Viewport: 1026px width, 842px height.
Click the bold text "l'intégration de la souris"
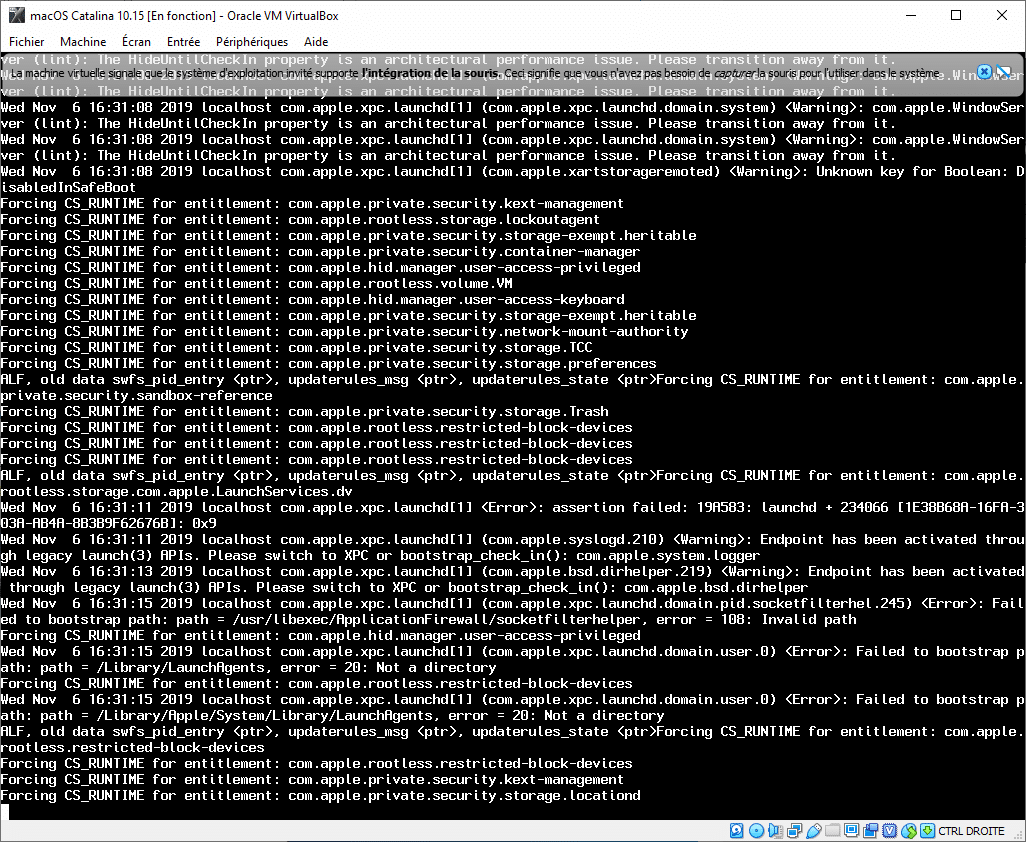(431, 73)
